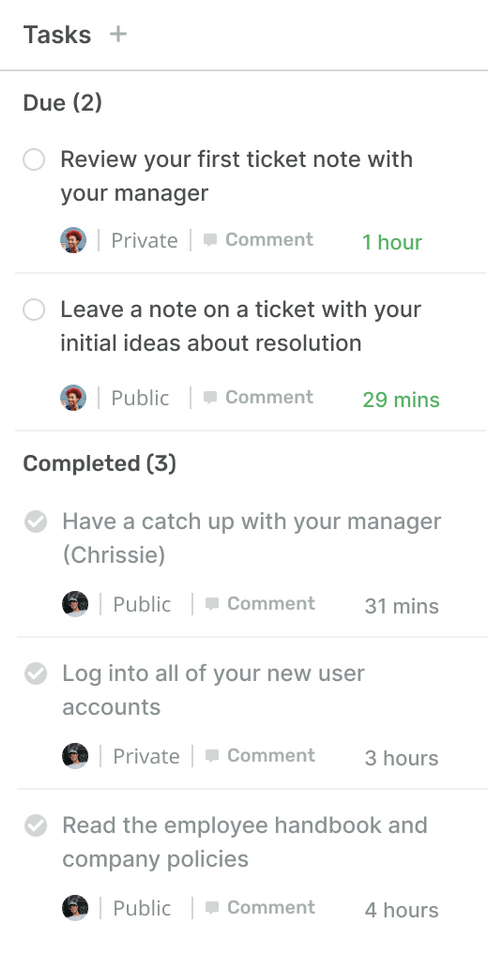The image size is (488, 953).
Task: Uncheck 'Read the employee handbook' task
Action: click(x=36, y=825)
